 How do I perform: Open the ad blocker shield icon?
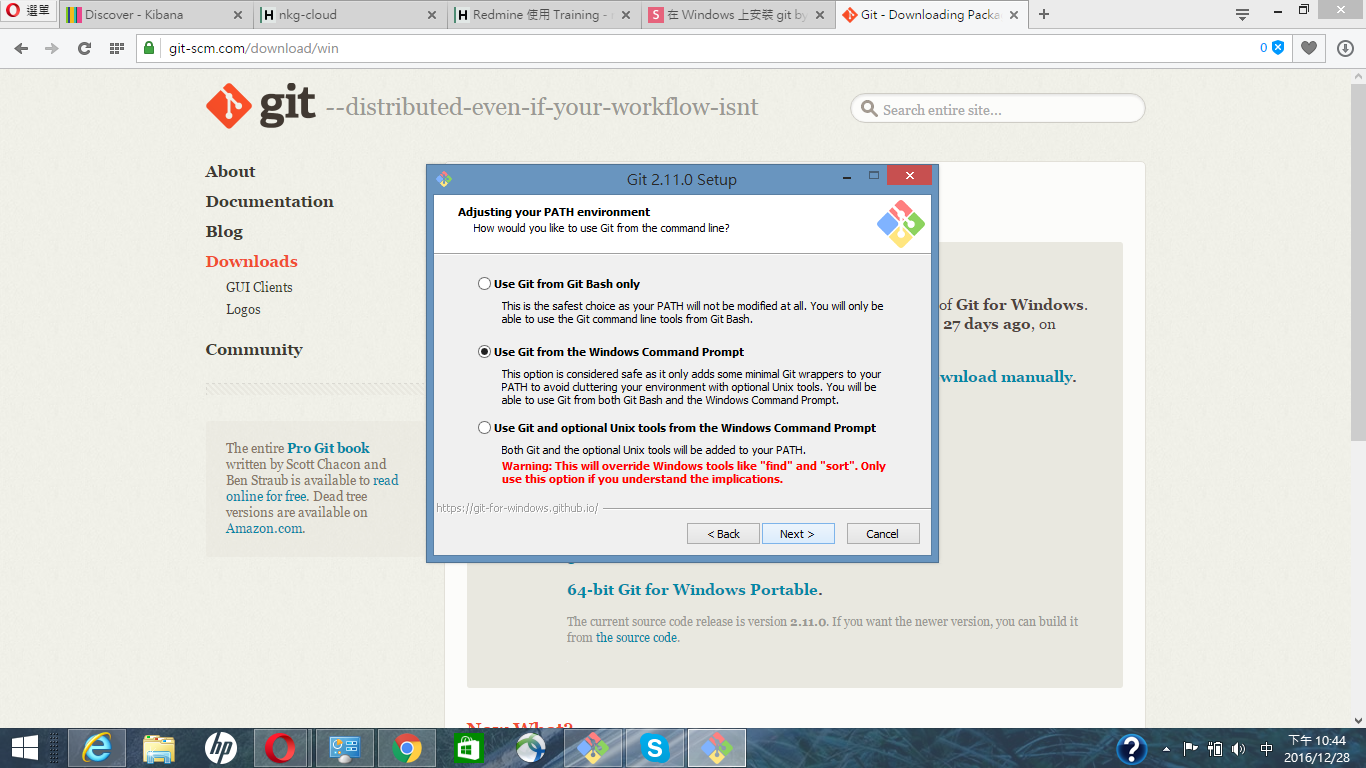pyautogui.click(x=1277, y=47)
